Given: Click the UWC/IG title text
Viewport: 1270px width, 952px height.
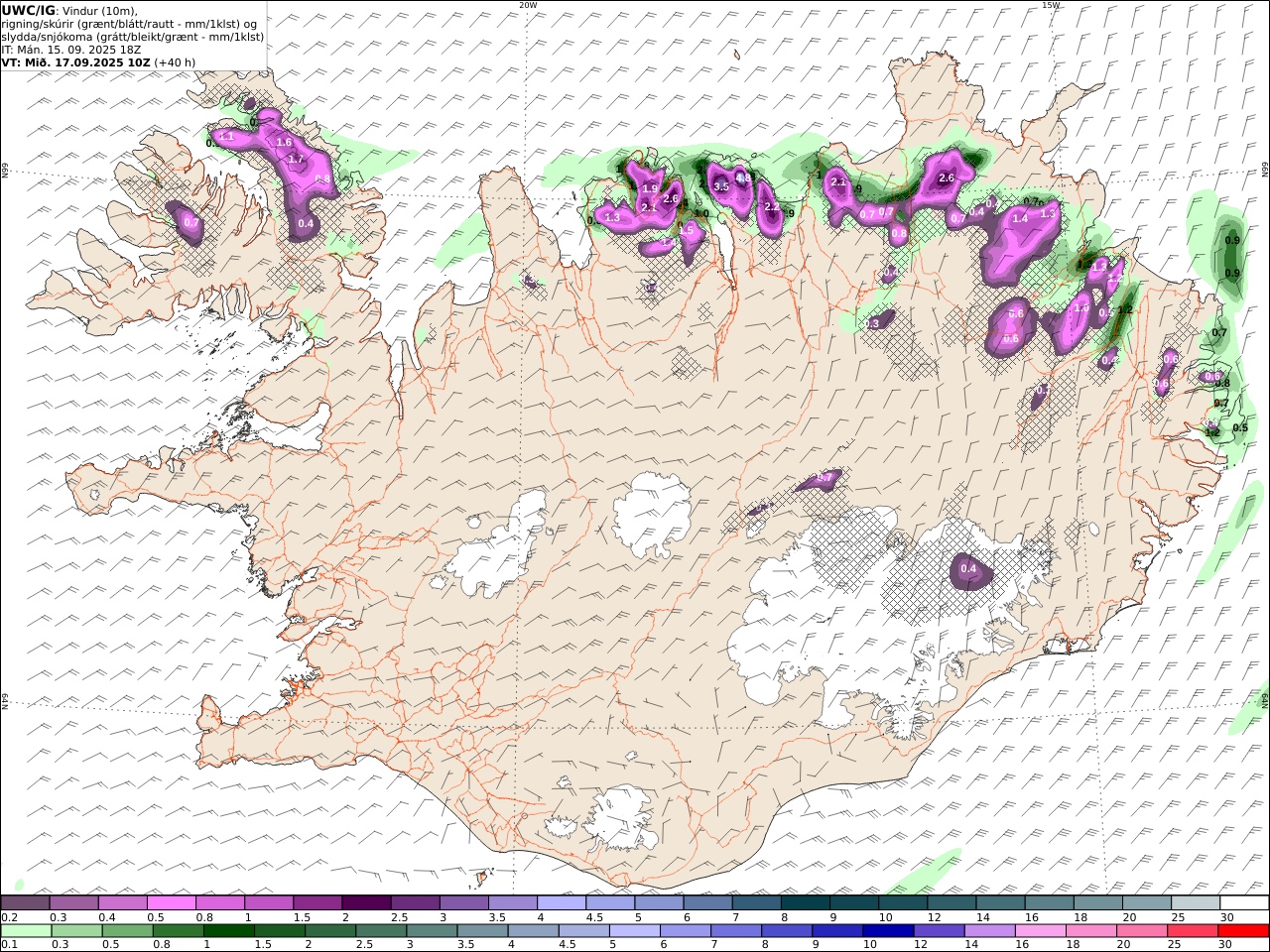Looking at the screenshot, I should pyautogui.click(x=29, y=10).
